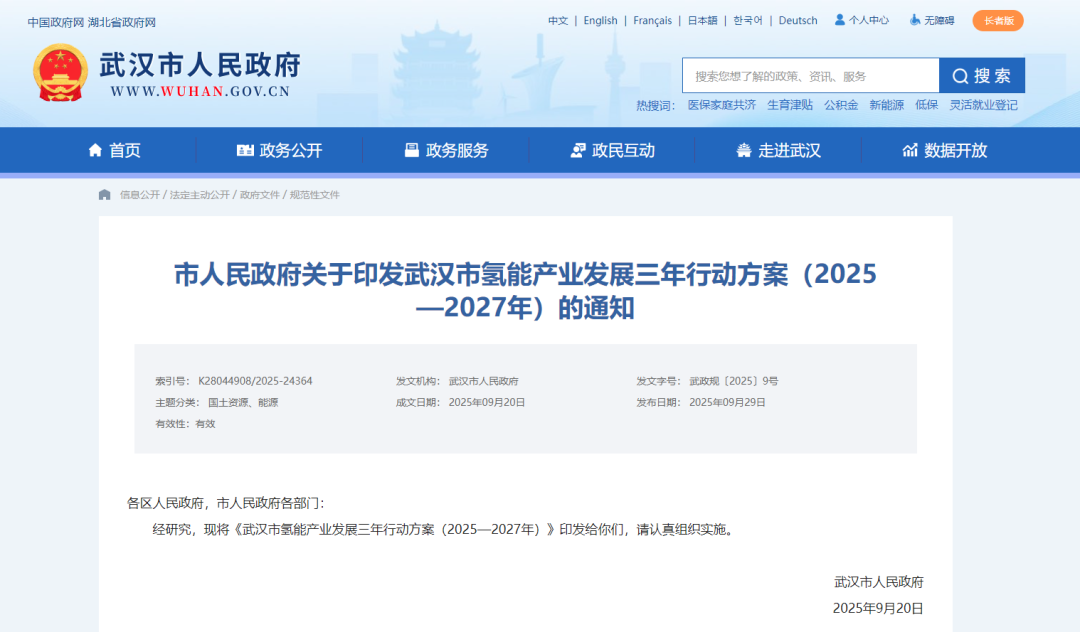Click the 公积金 hot search keyword
1080x632 pixels.
click(840, 104)
